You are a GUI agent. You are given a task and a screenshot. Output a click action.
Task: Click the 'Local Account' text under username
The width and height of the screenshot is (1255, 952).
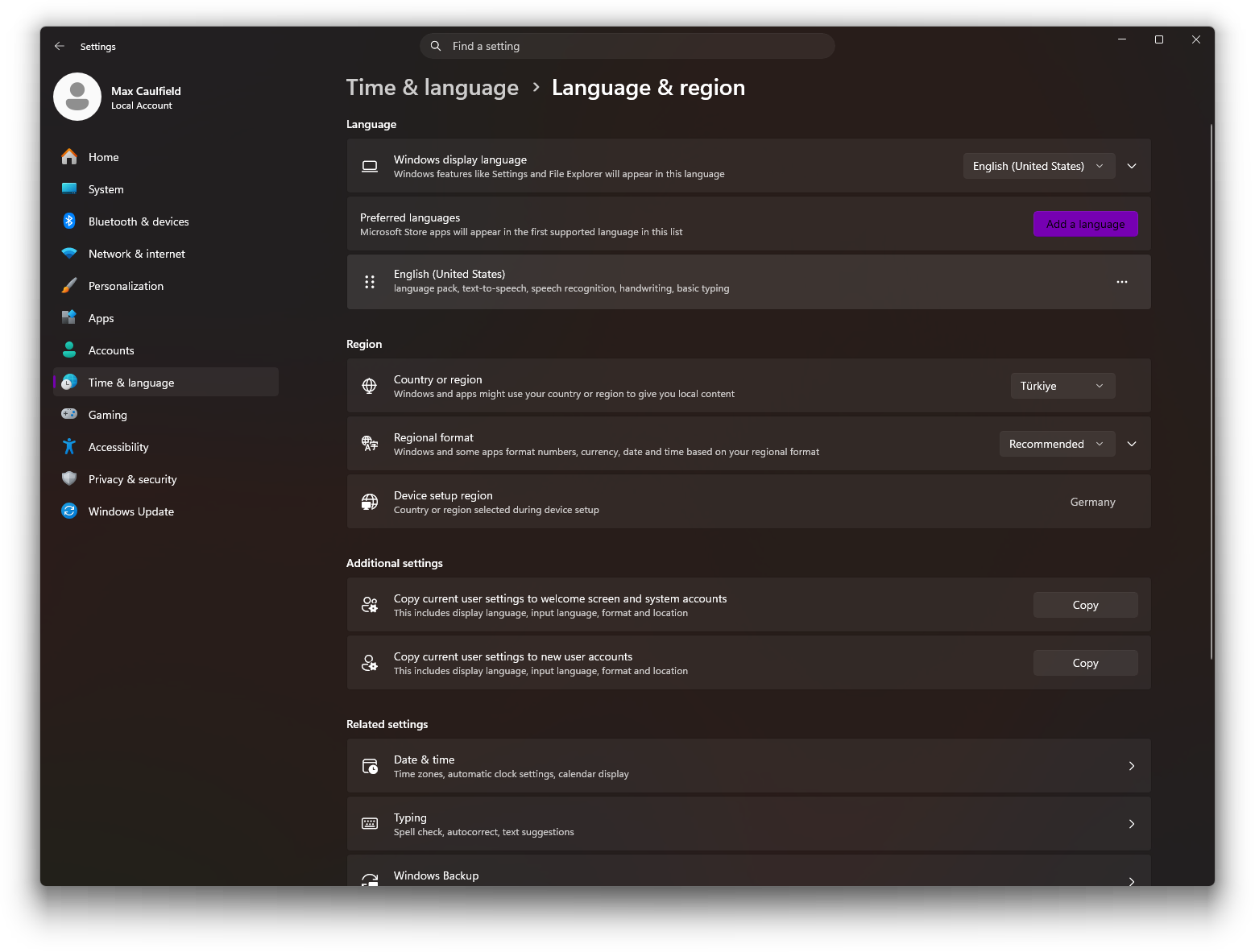(142, 106)
